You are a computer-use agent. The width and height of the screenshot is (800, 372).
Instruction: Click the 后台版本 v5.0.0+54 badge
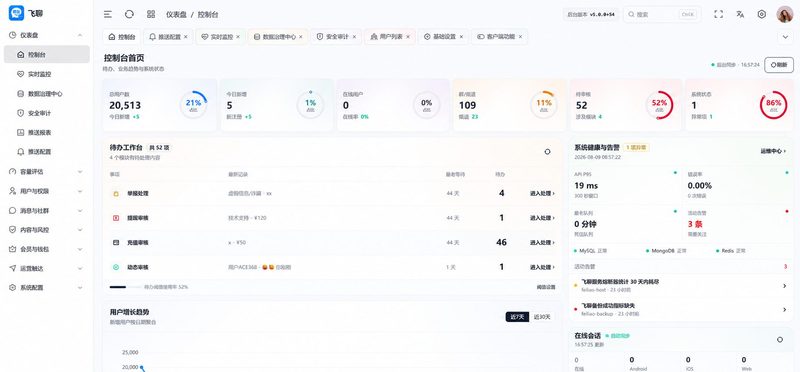(591, 14)
